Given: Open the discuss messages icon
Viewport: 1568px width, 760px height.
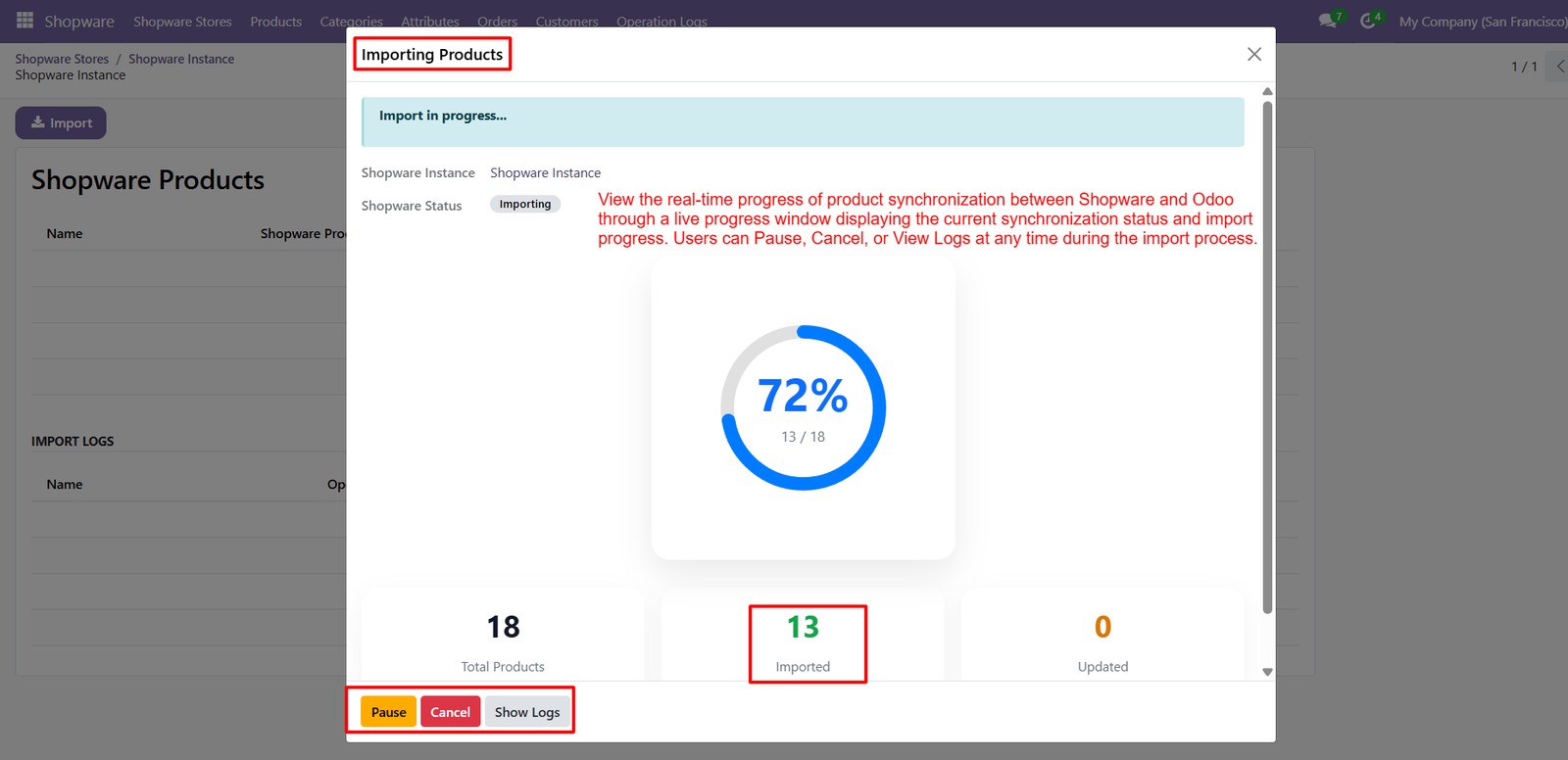Looking at the screenshot, I should click(x=1330, y=21).
